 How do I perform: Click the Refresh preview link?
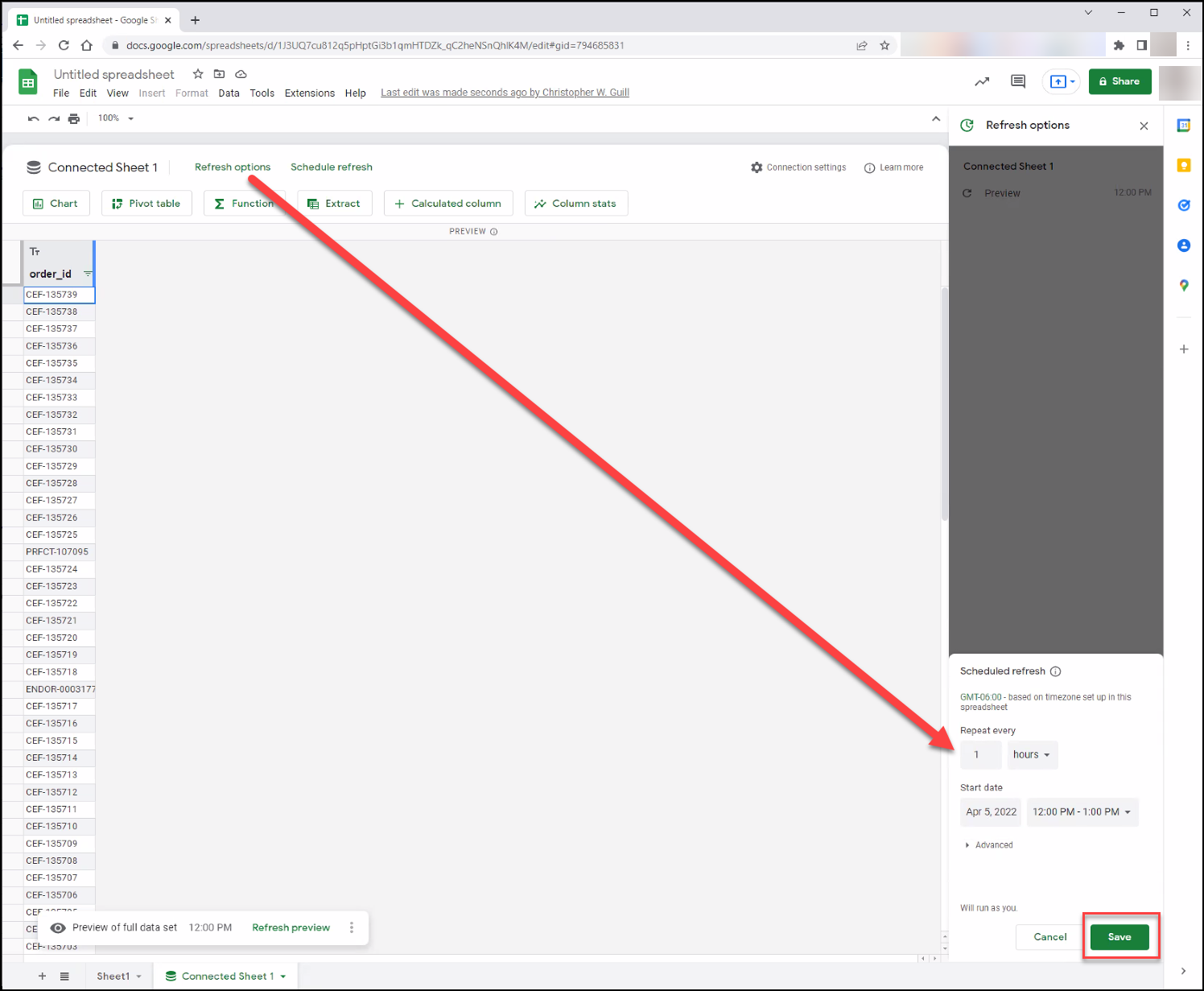(291, 928)
